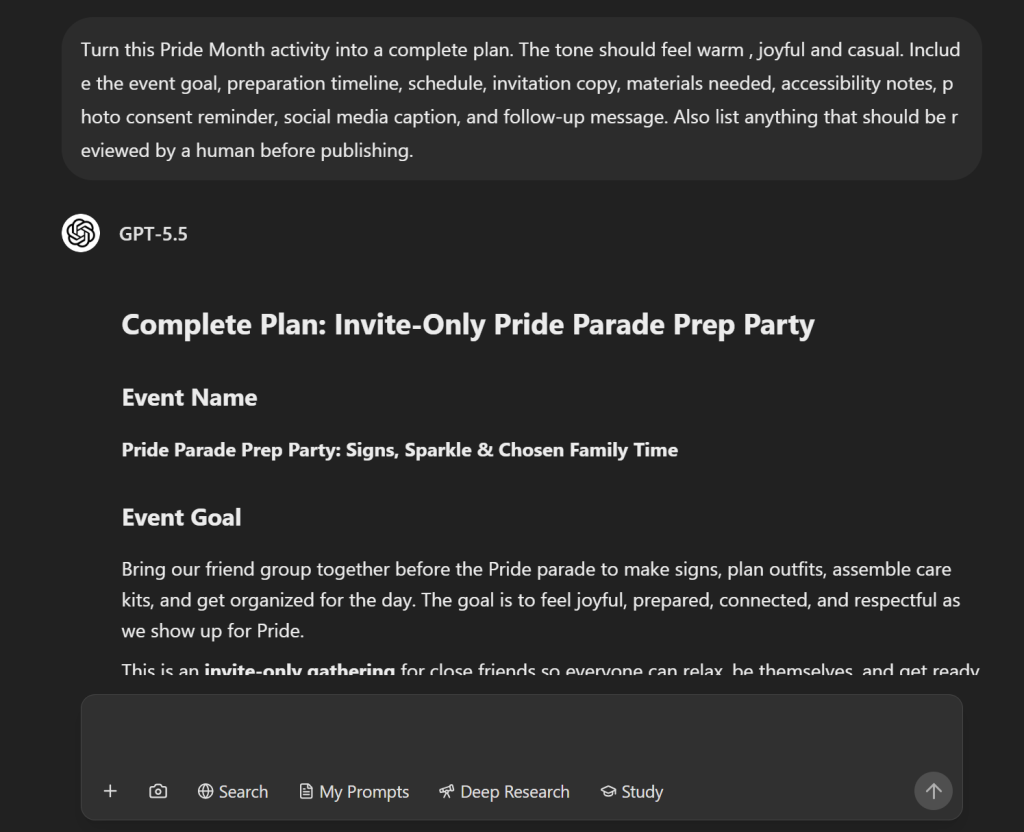Click the OpenAI logo avatar
This screenshot has width=1024, height=832.
tap(81, 233)
